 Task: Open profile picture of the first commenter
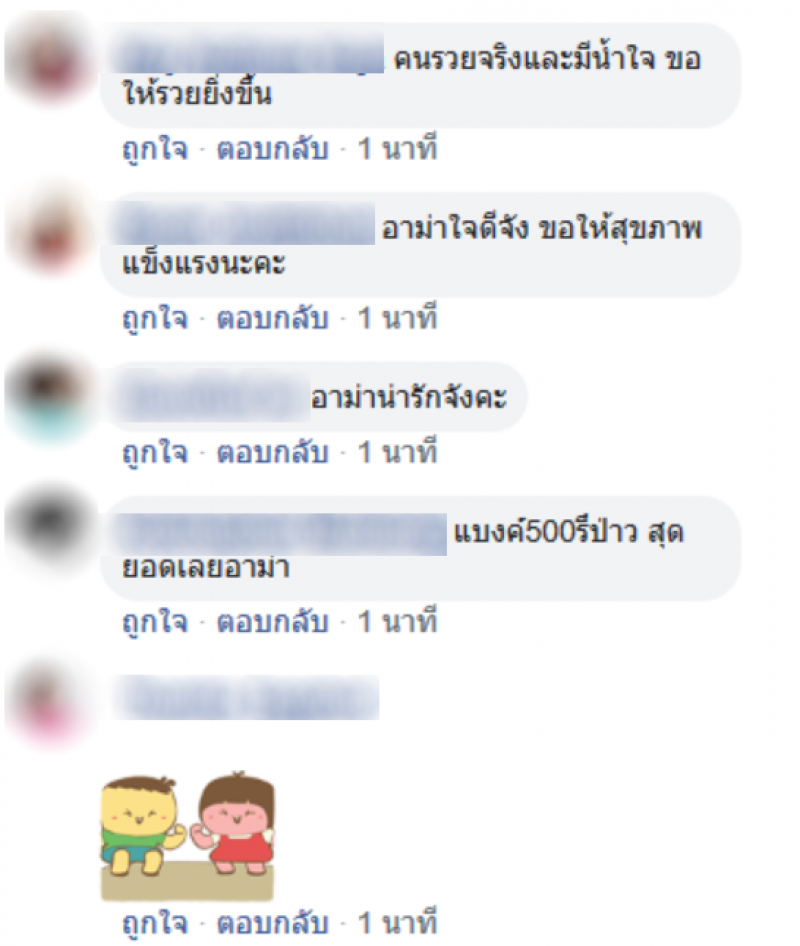pyautogui.click(x=51, y=62)
